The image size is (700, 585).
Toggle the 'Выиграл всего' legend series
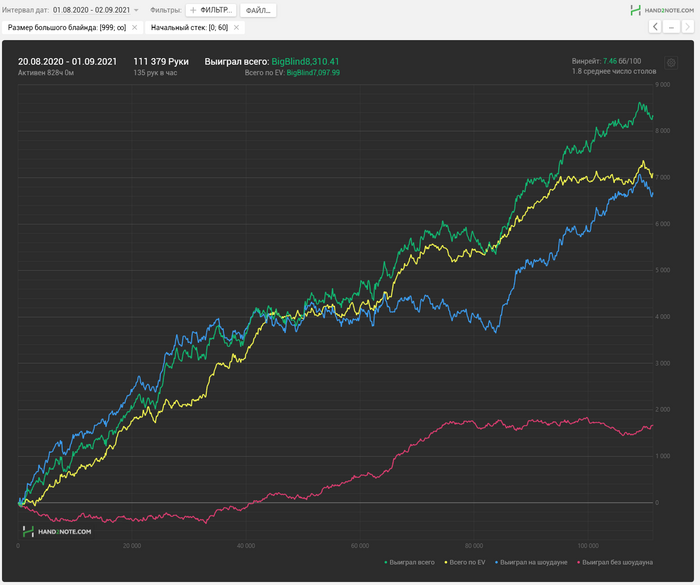[409, 562]
